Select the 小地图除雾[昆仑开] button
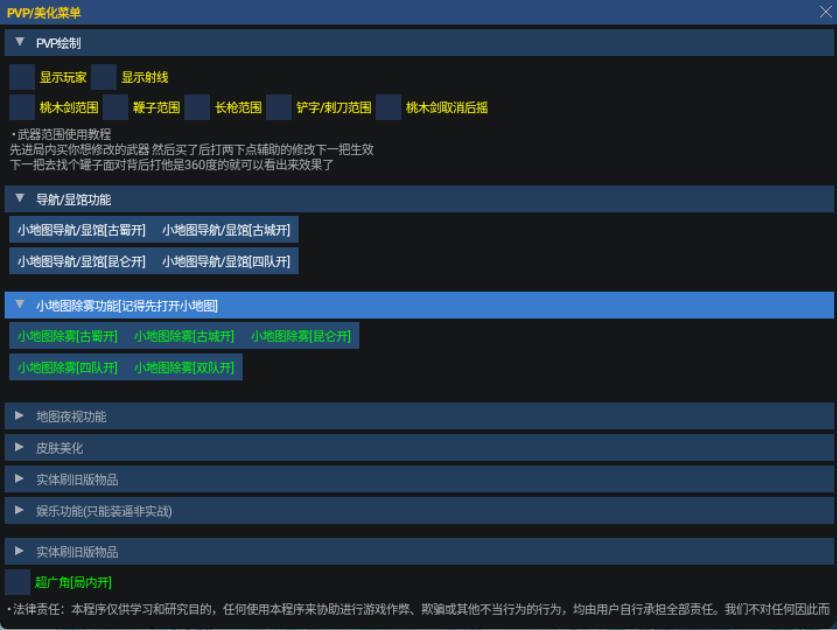The image size is (837, 630). tap(301, 336)
